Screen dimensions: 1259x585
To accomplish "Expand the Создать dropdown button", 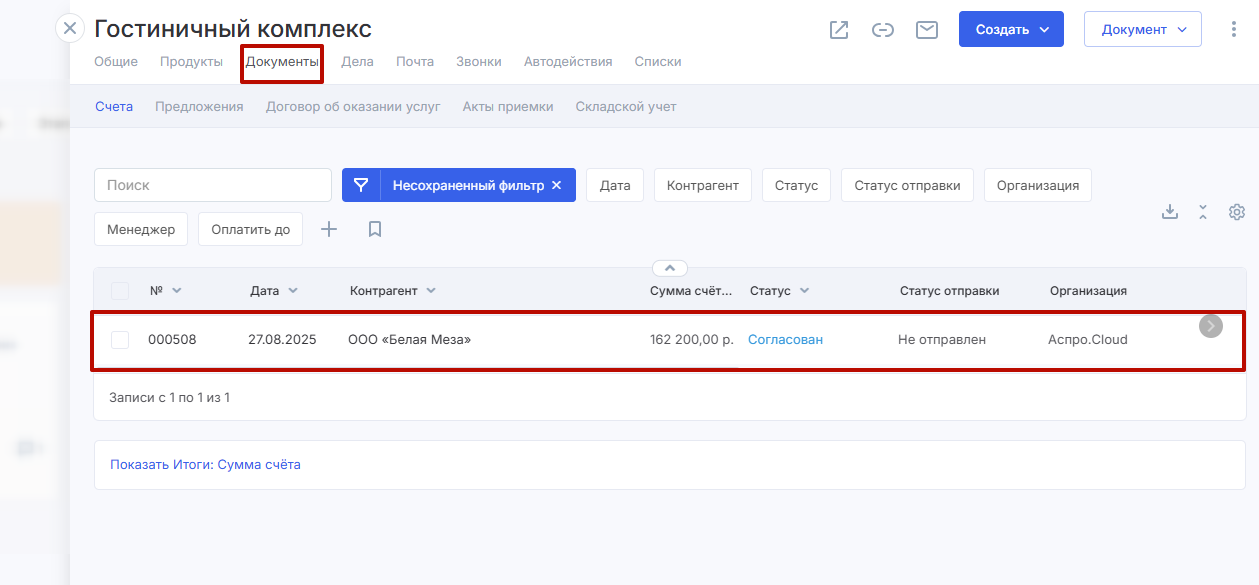I will point(1011,30).
